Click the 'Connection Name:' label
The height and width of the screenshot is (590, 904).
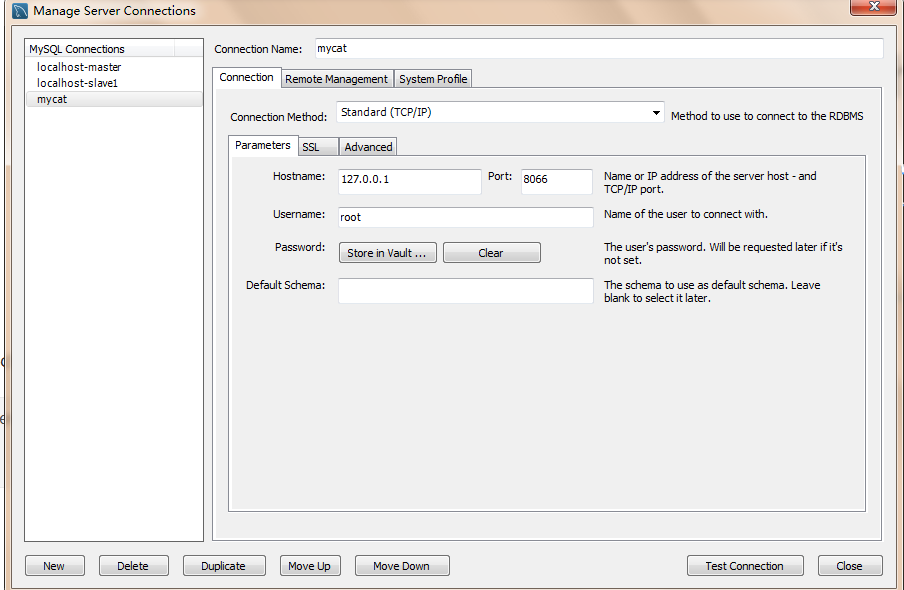point(258,50)
